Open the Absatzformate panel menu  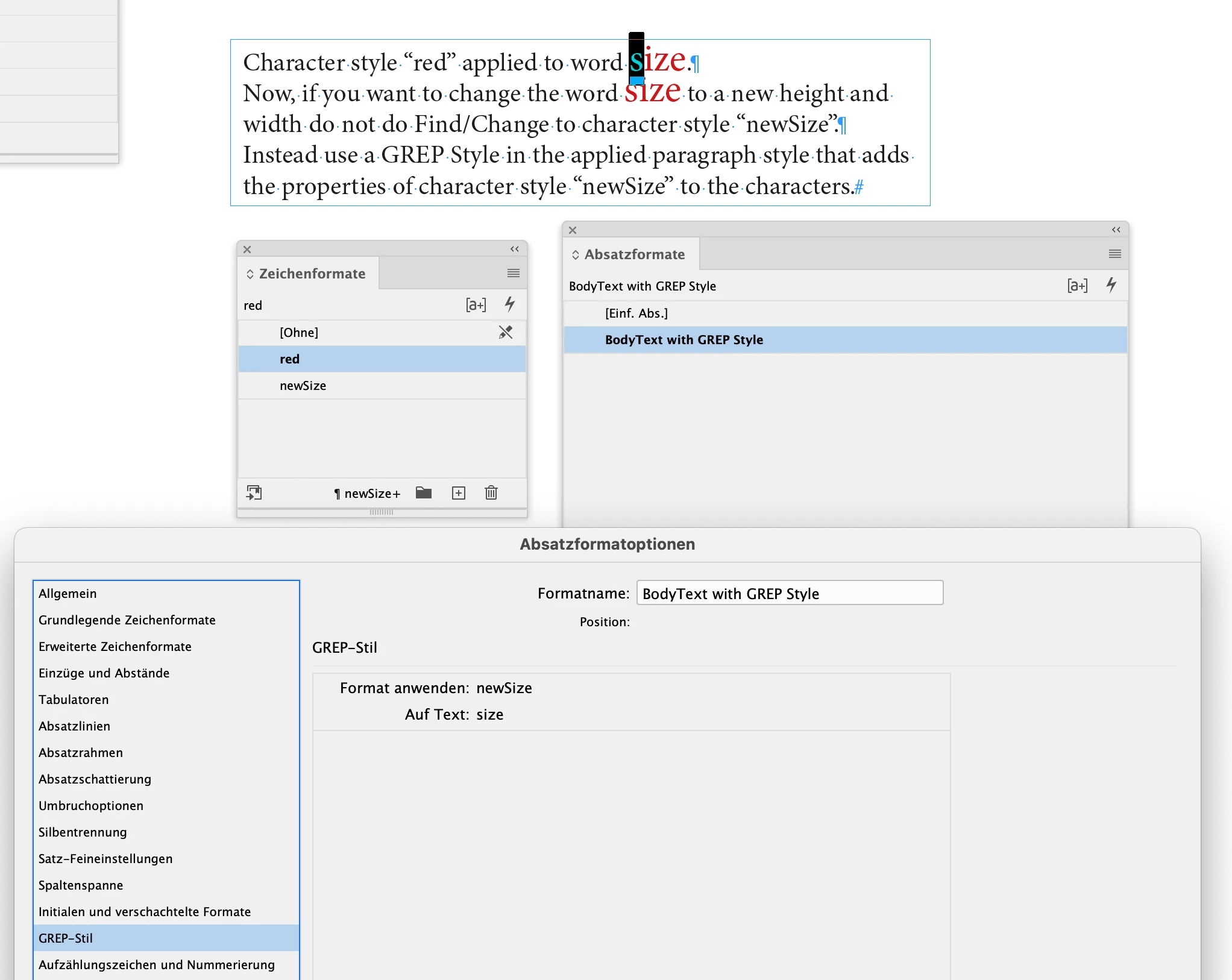tap(1114, 254)
